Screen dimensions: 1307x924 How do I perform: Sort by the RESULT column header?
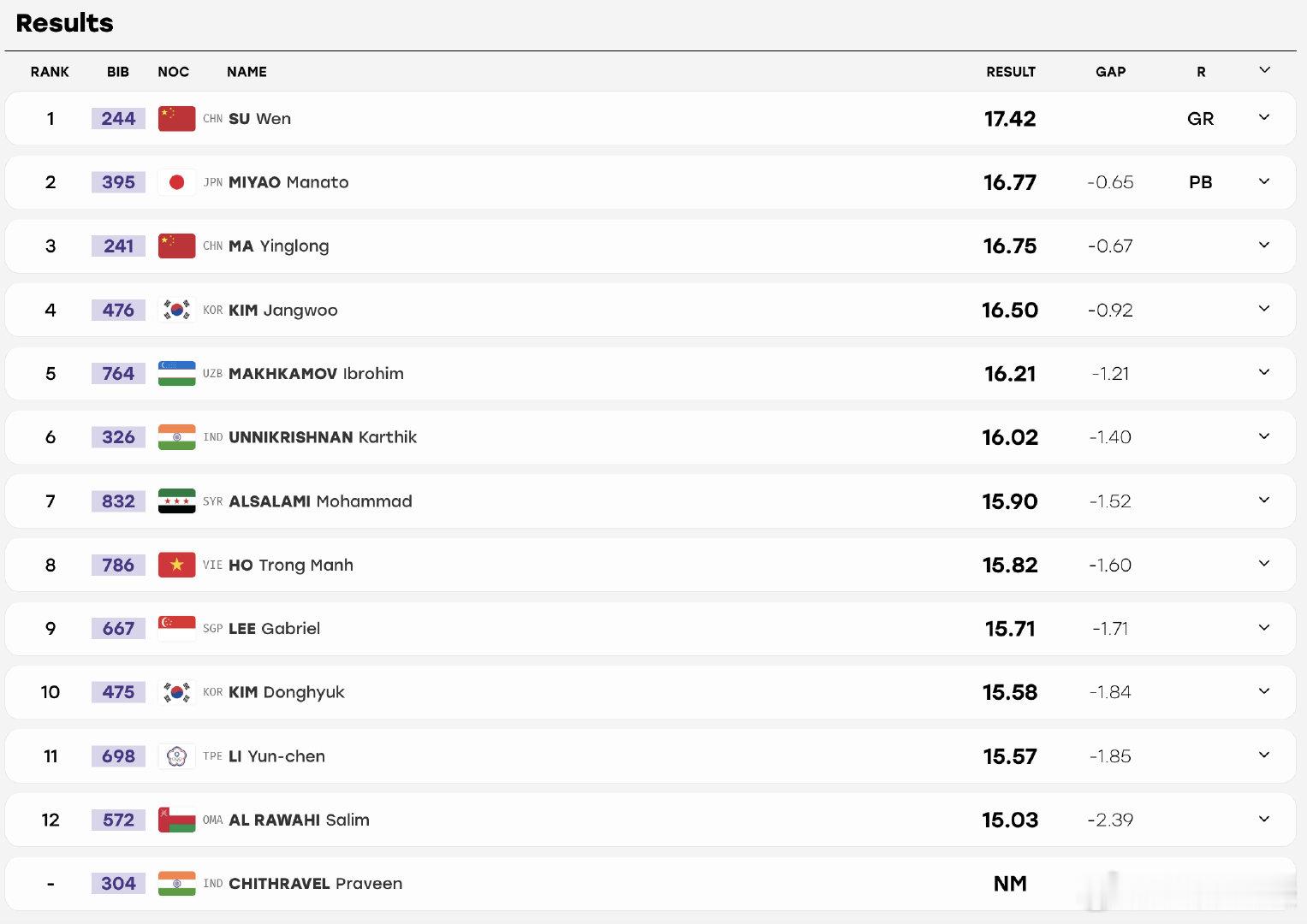(1011, 72)
